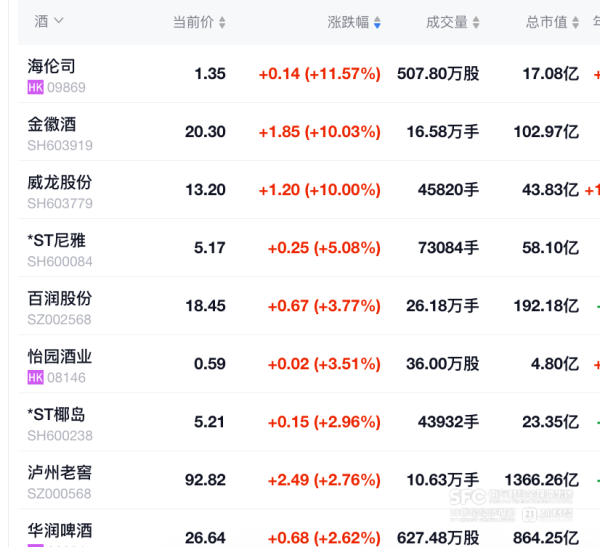Sort by 总市值 column arrows

click(x=576, y=22)
